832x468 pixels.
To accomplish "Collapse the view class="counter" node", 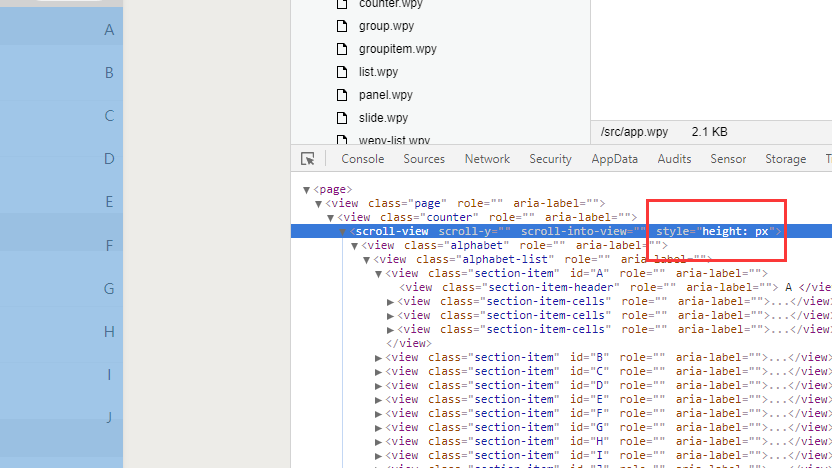I will coord(330,218).
